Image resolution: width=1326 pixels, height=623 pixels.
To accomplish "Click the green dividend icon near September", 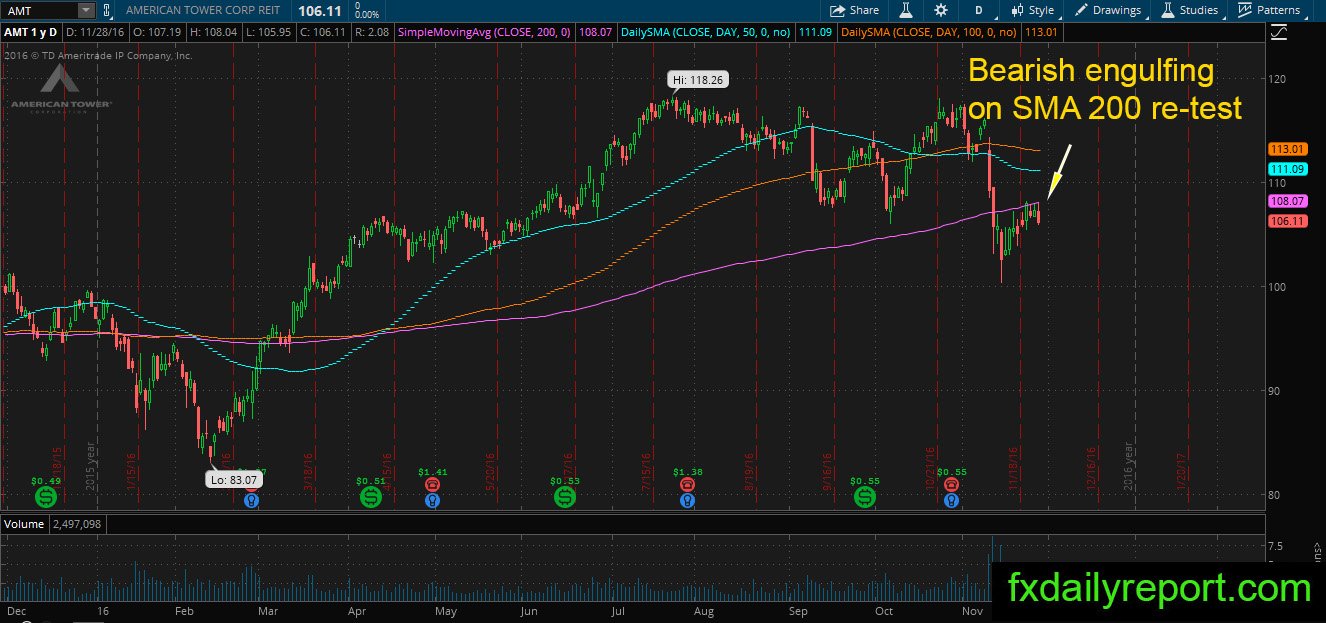I will pos(864,496).
